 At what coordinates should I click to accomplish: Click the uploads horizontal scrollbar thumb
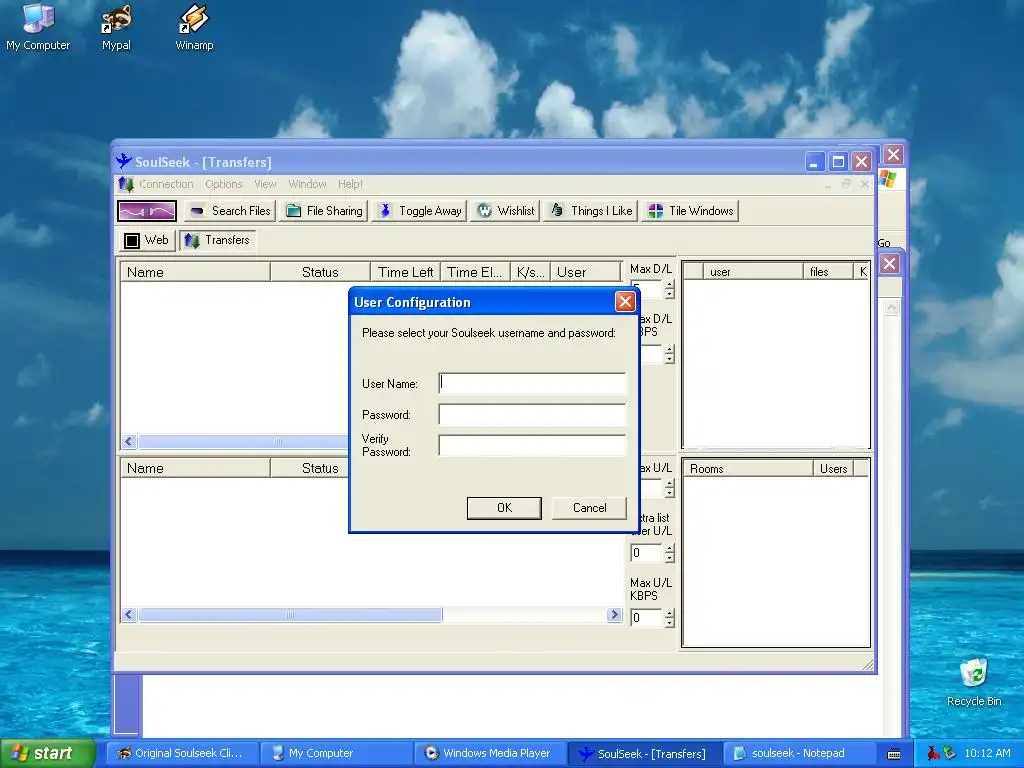tap(290, 615)
